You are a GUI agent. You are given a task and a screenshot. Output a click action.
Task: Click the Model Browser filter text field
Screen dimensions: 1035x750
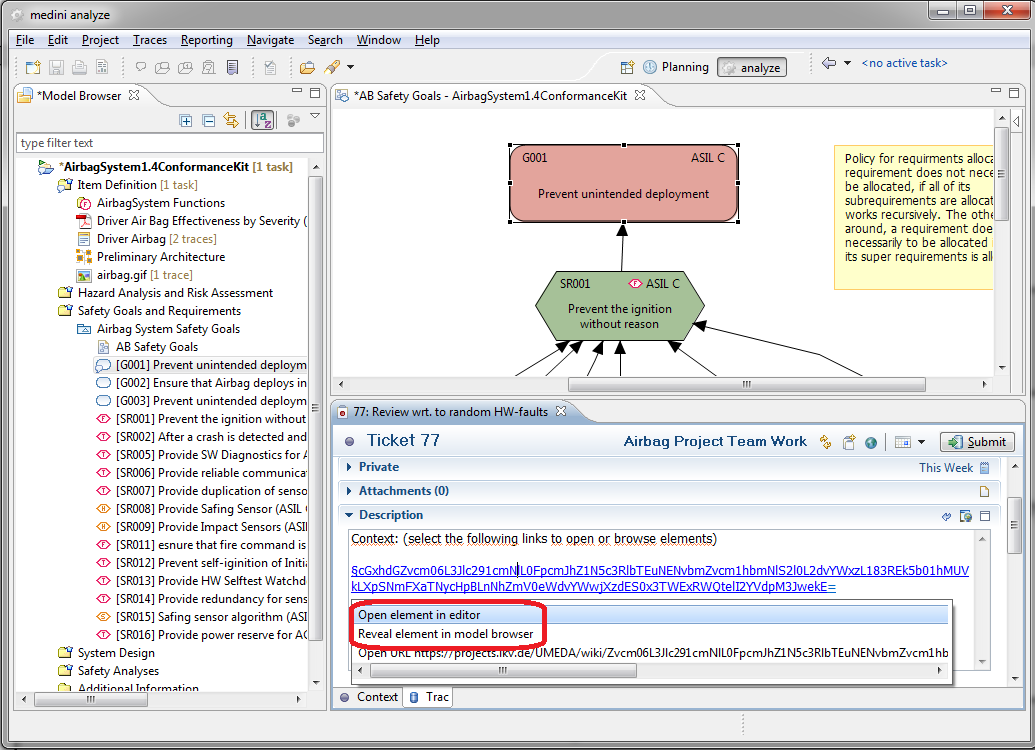tap(169, 143)
